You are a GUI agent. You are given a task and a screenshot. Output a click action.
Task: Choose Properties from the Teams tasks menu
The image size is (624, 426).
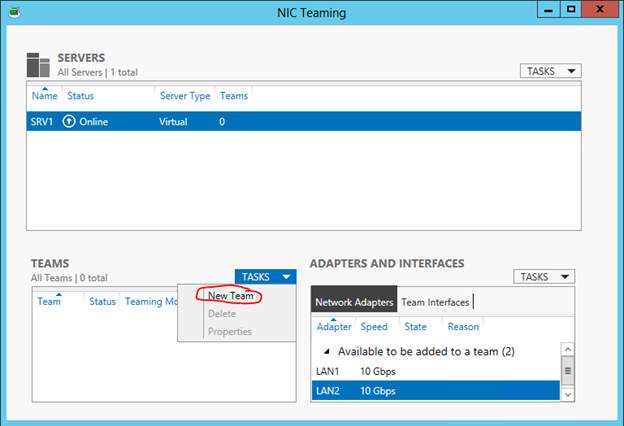[x=230, y=332]
